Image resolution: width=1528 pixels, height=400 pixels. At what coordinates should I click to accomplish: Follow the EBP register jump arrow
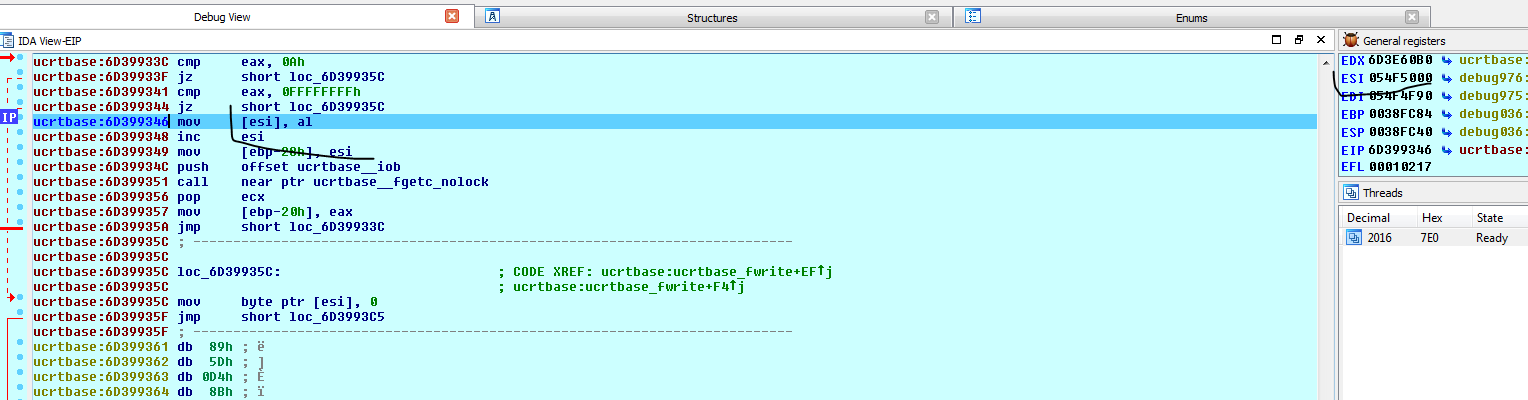pos(1446,114)
